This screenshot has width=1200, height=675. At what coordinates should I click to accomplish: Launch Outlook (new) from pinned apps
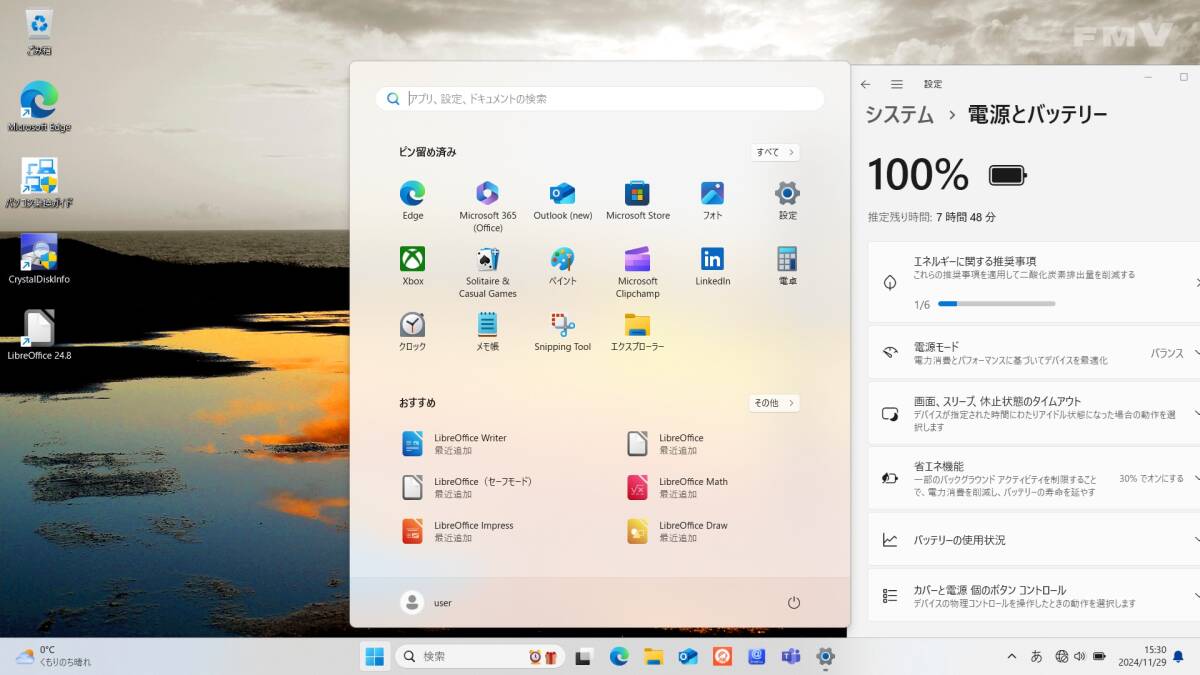coord(562,194)
